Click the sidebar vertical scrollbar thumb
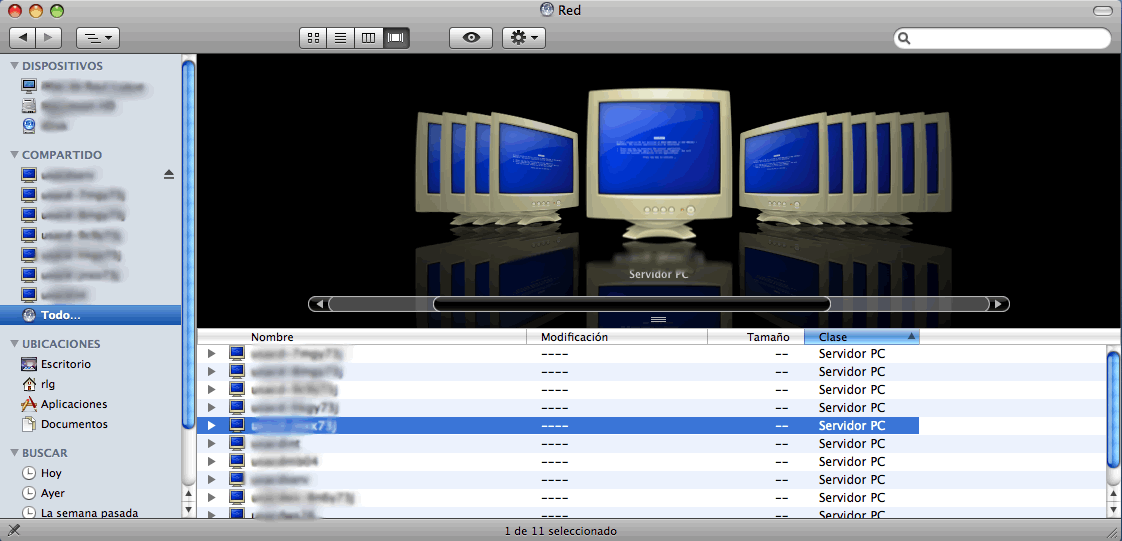The image size is (1122, 541). (188, 244)
